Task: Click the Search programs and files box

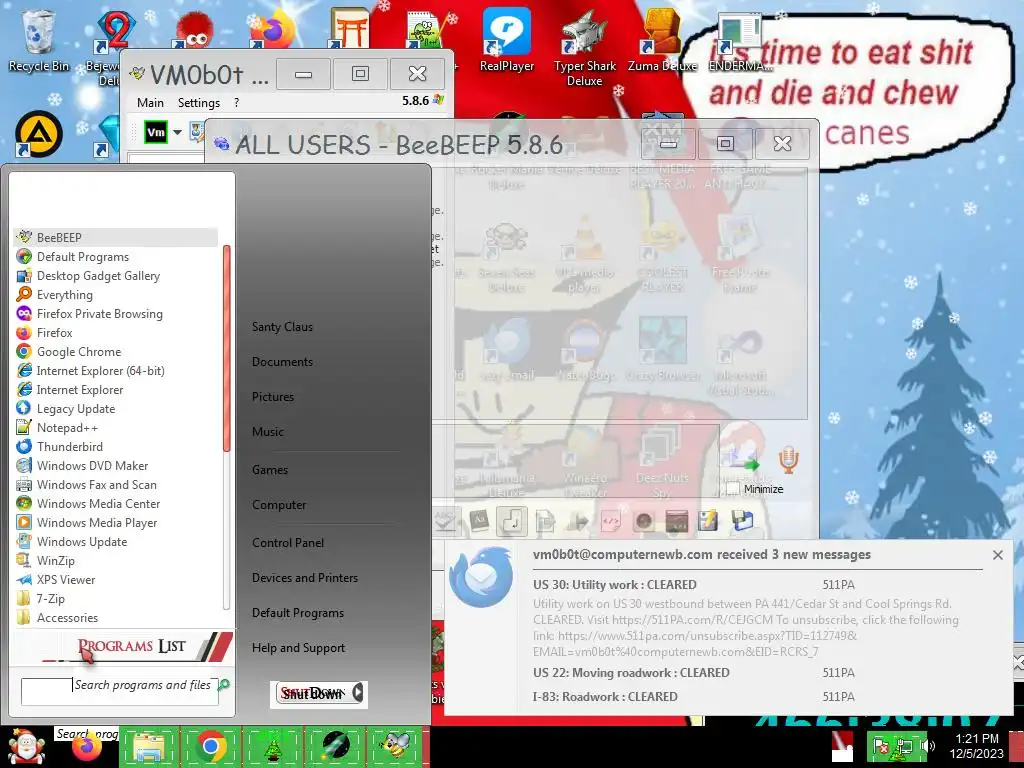Action: 120,692
